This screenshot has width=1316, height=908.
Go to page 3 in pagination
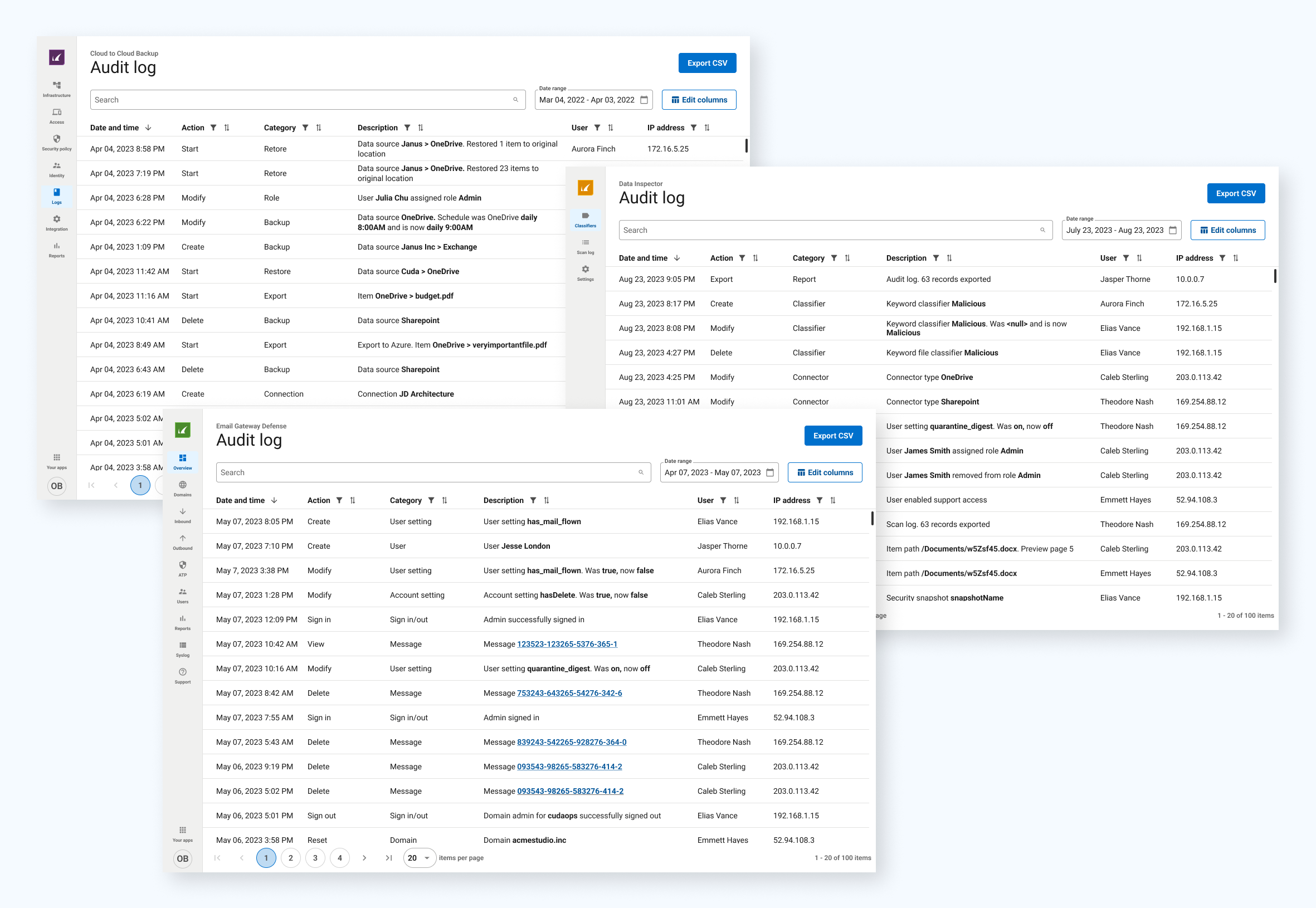coord(315,857)
